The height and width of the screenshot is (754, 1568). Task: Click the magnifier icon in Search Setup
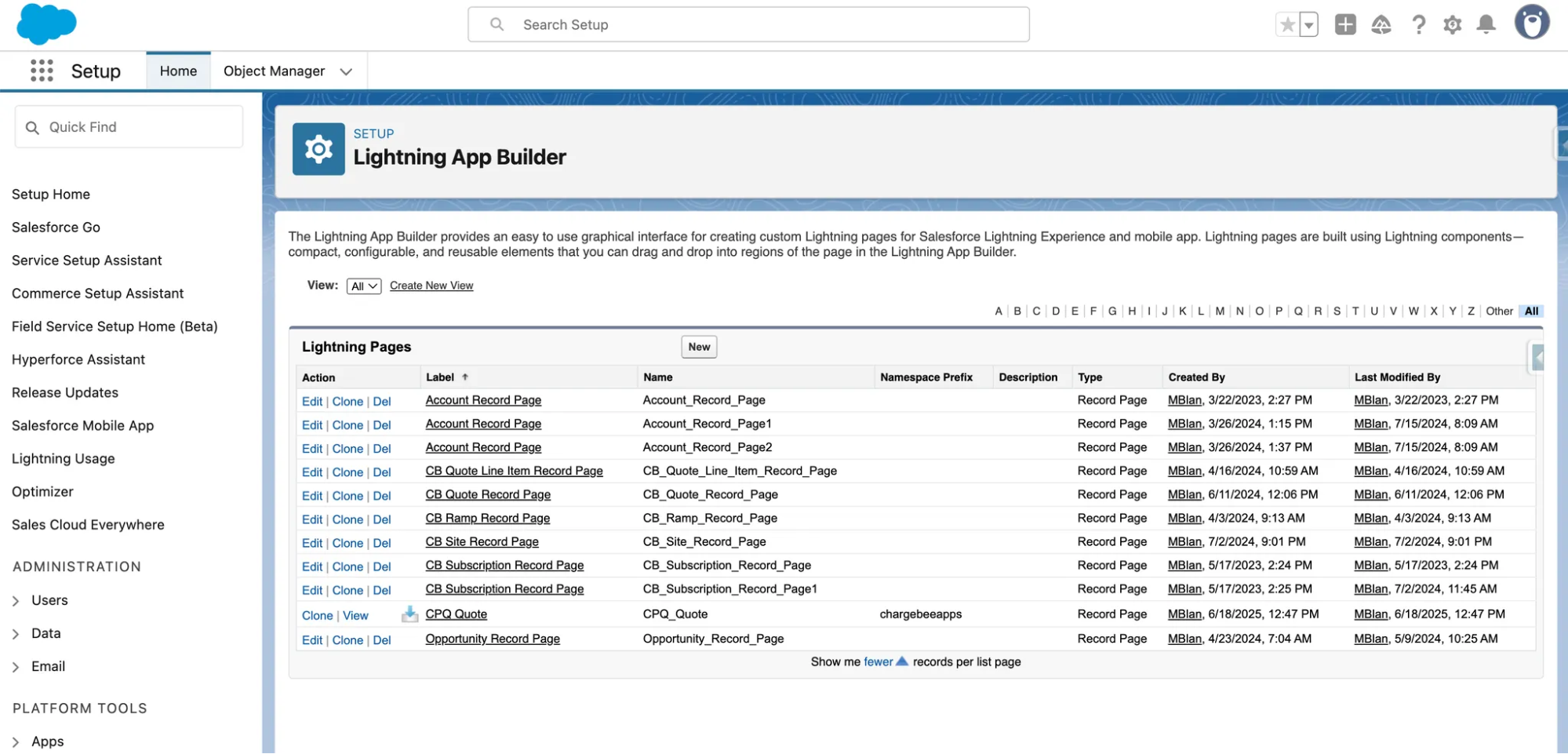tap(496, 24)
